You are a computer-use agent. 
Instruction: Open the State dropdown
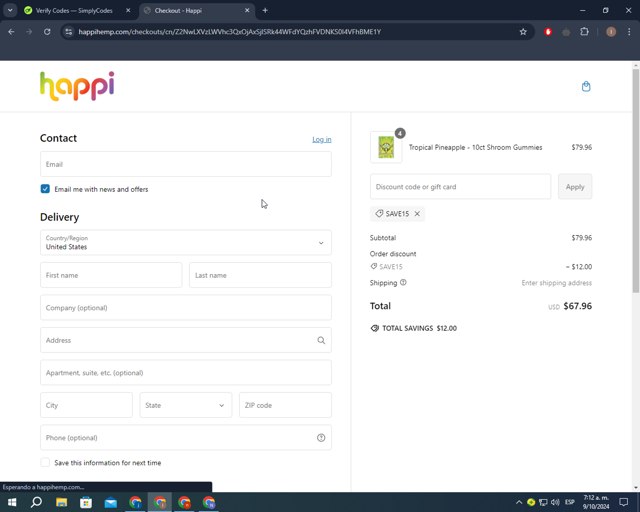[x=186, y=405]
